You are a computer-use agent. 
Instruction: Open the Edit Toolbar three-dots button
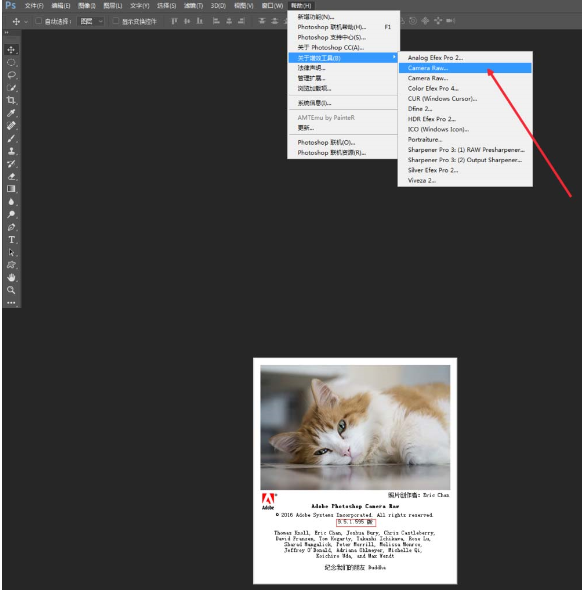[11, 303]
